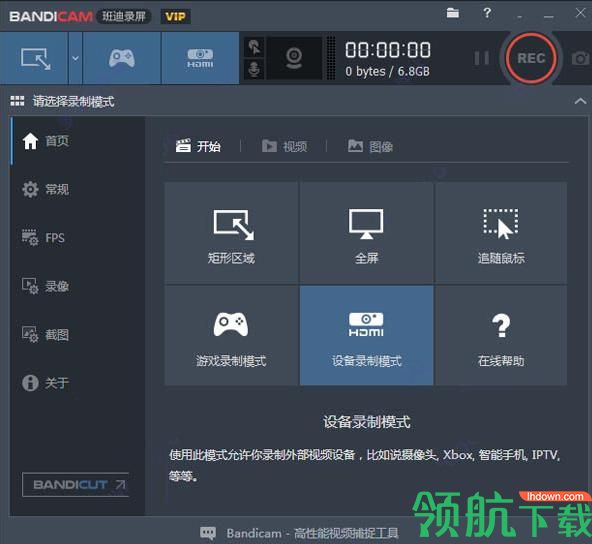
Task: Close the Bandicam window
Action: pyautogui.click(x=580, y=13)
